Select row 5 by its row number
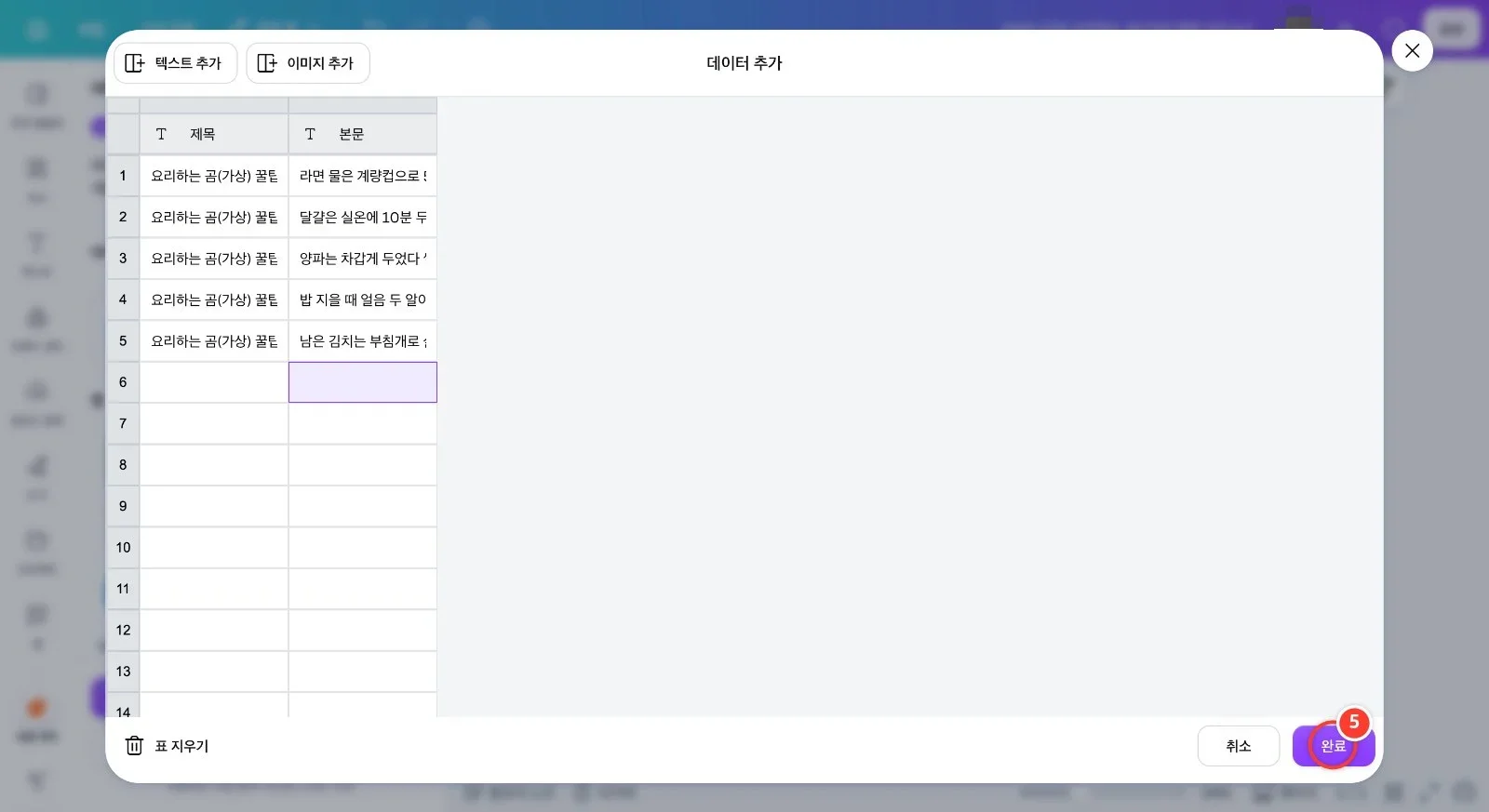Viewport: 1489px width, 812px height. (x=123, y=341)
